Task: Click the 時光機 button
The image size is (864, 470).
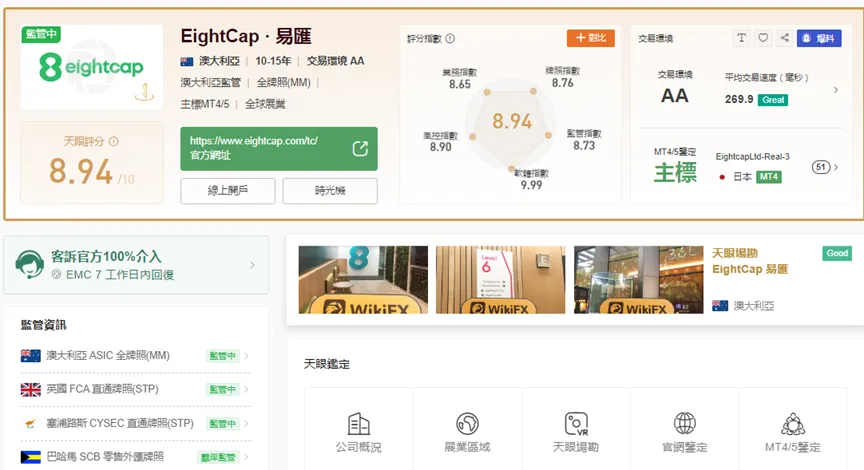Action: pos(330,191)
